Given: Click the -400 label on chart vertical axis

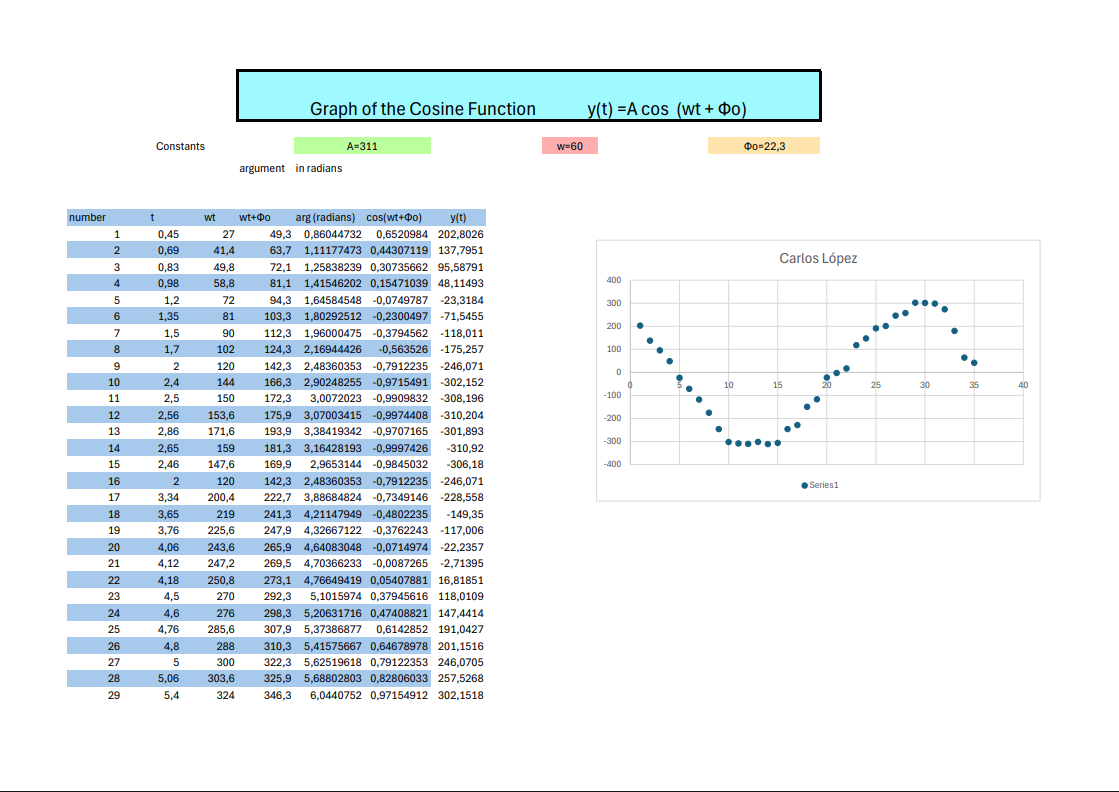Looking at the screenshot, I should [x=612, y=464].
